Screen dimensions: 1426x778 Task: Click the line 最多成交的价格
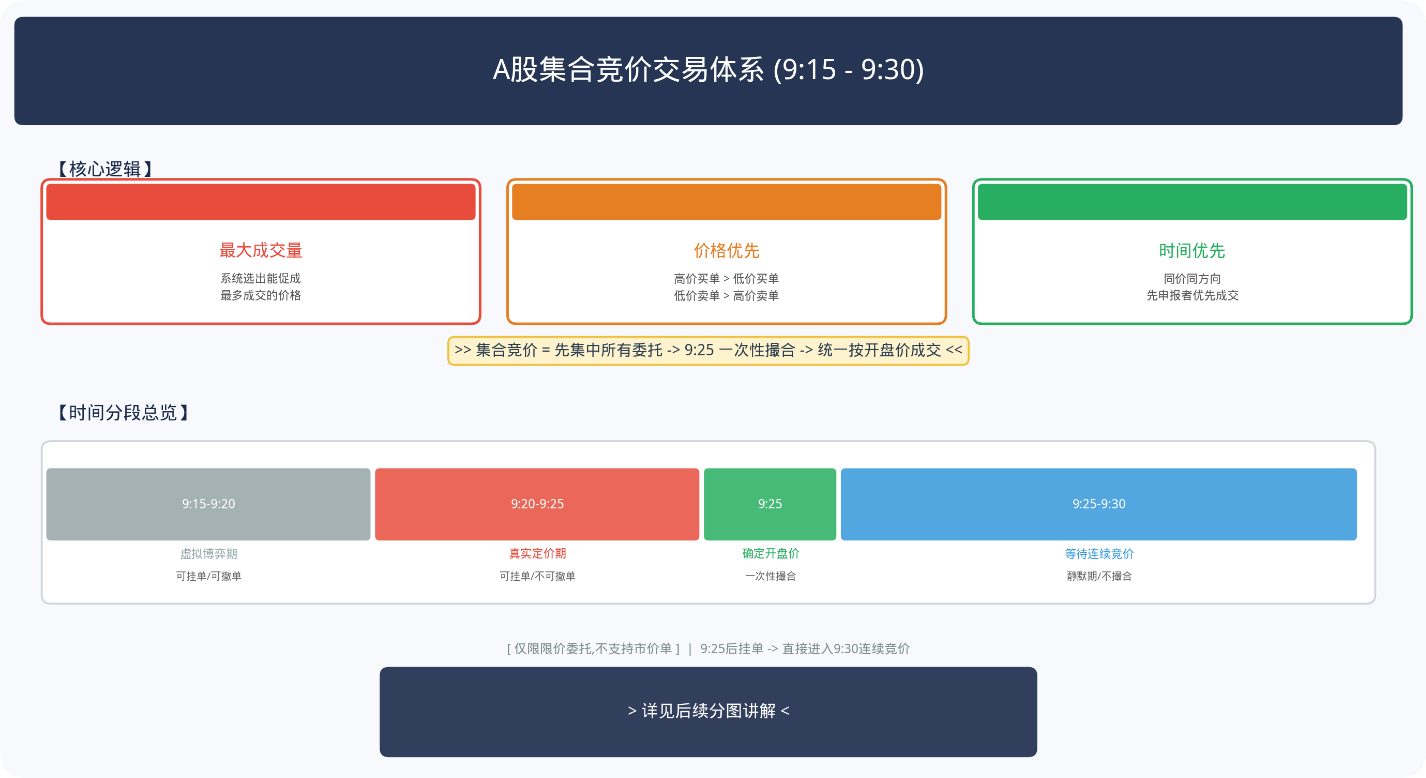pos(261,296)
